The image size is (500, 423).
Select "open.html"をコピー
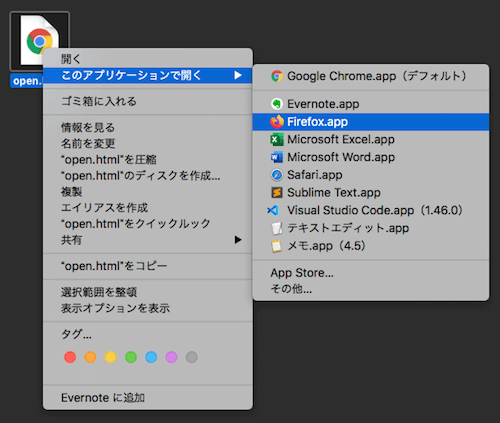(x=148, y=266)
